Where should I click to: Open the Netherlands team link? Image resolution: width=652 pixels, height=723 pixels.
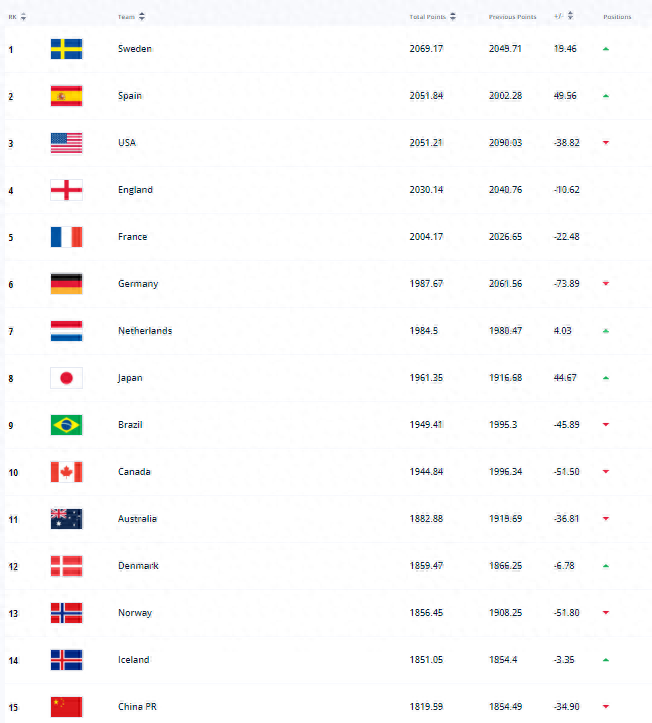[x=144, y=331]
